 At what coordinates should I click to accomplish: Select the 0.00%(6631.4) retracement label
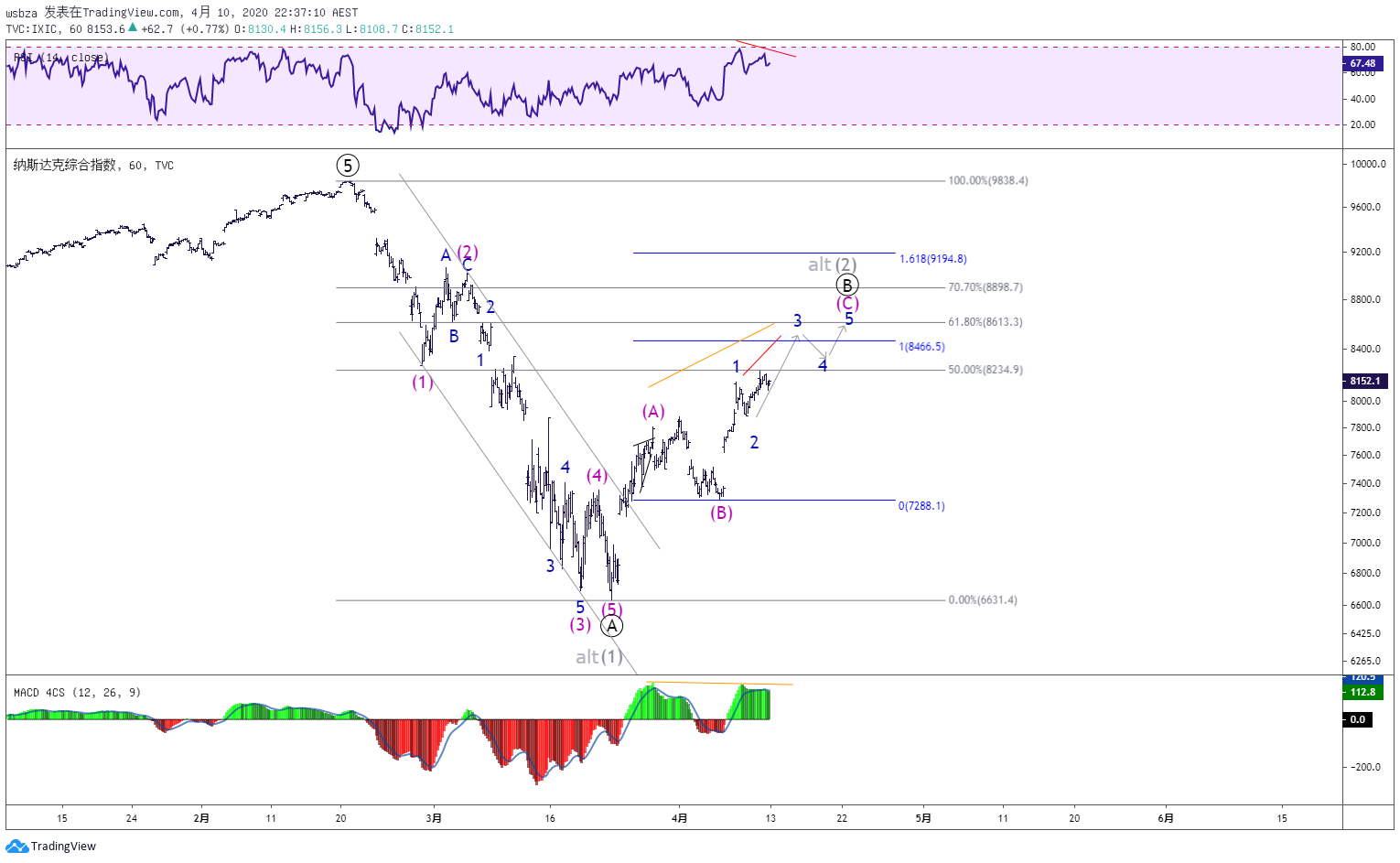pos(983,600)
